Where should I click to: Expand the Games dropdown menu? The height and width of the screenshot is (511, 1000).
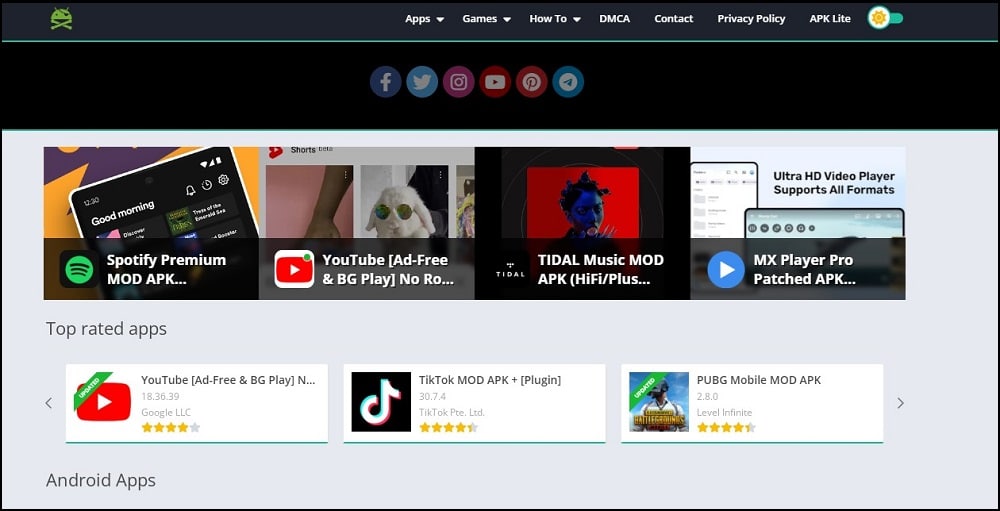coord(487,19)
